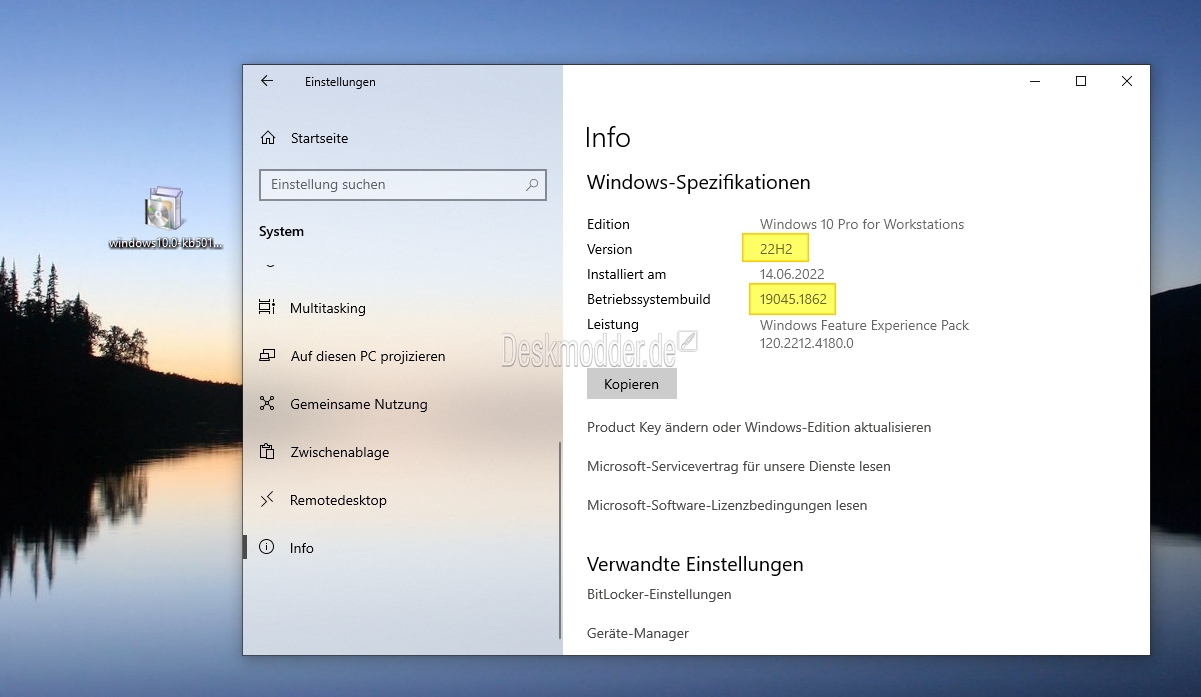Click the 'Leistung' label

613,324
